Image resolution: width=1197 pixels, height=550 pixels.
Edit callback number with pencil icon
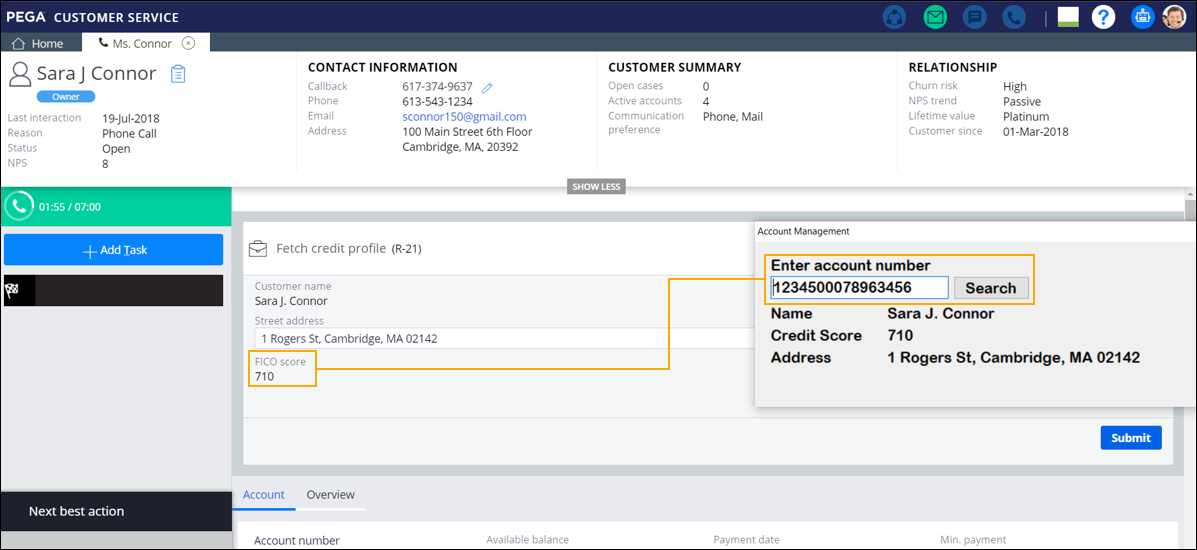pyautogui.click(x=487, y=88)
